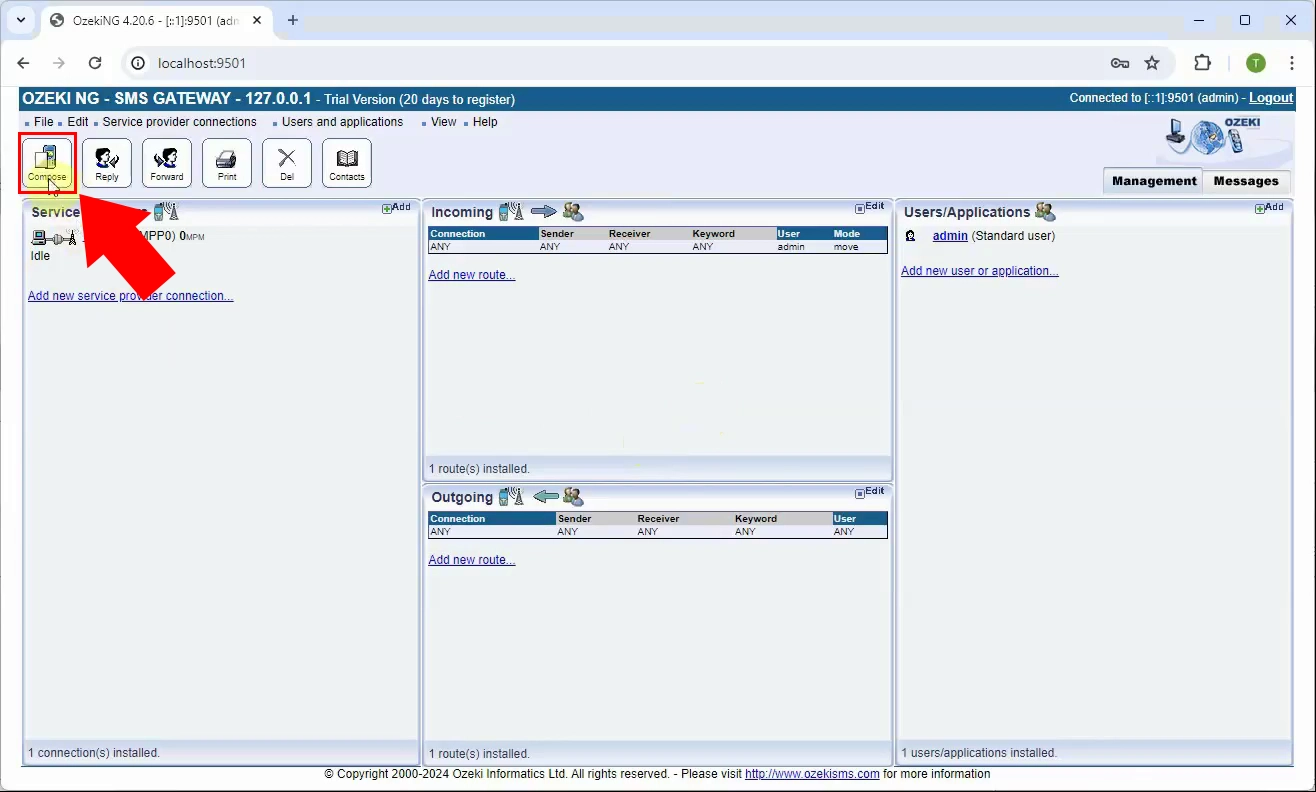Click the Outgoing routes antenna icon
Image resolution: width=1316 pixels, height=792 pixels.
click(511, 496)
